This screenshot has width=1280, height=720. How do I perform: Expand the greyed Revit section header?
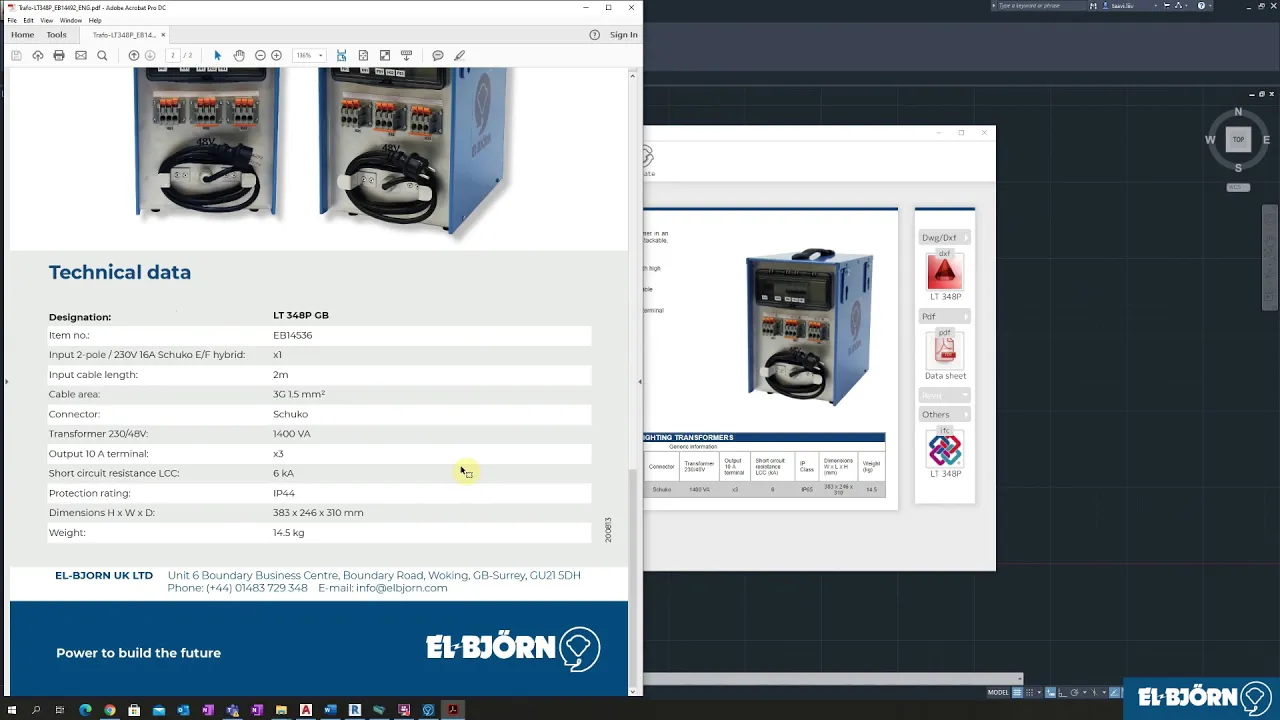pyautogui.click(x=945, y=396)
